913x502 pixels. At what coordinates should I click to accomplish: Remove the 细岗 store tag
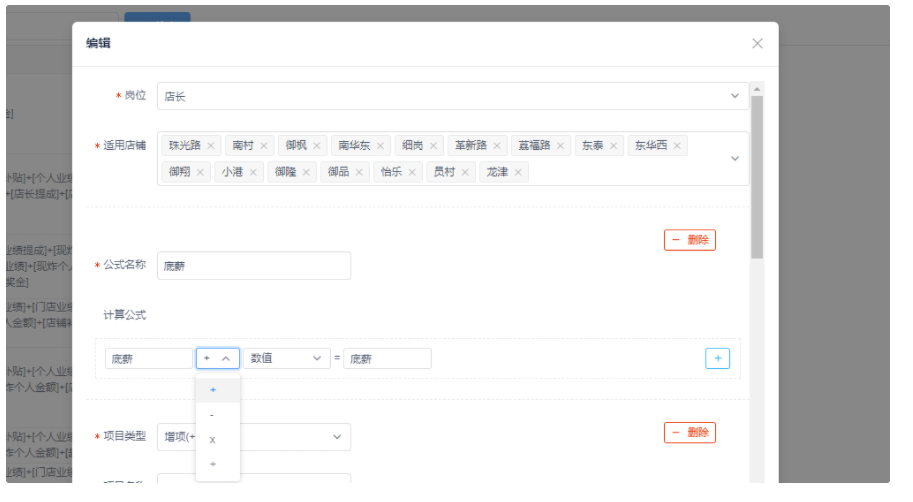click(x=433, y=146)
